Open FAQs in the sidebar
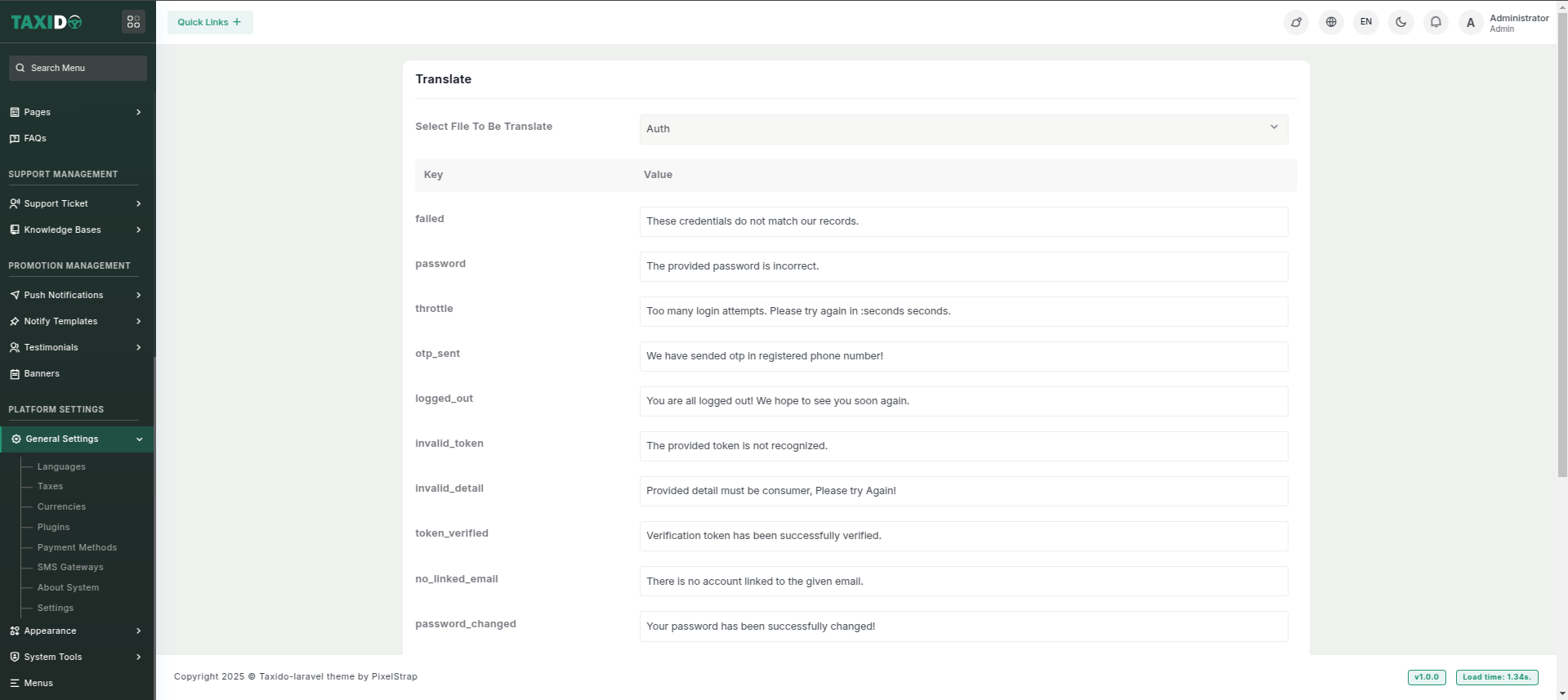Image resolution: width=1568 pixels, height=700 pixels. (35, 139)
